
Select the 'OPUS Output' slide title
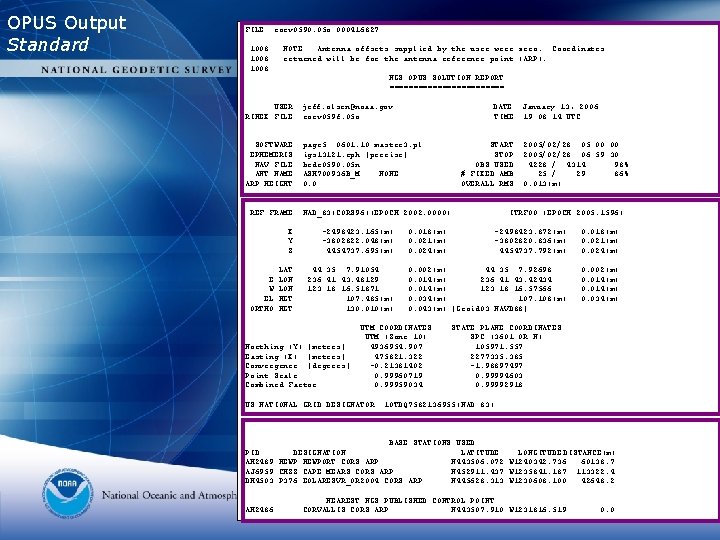point(67,23)
